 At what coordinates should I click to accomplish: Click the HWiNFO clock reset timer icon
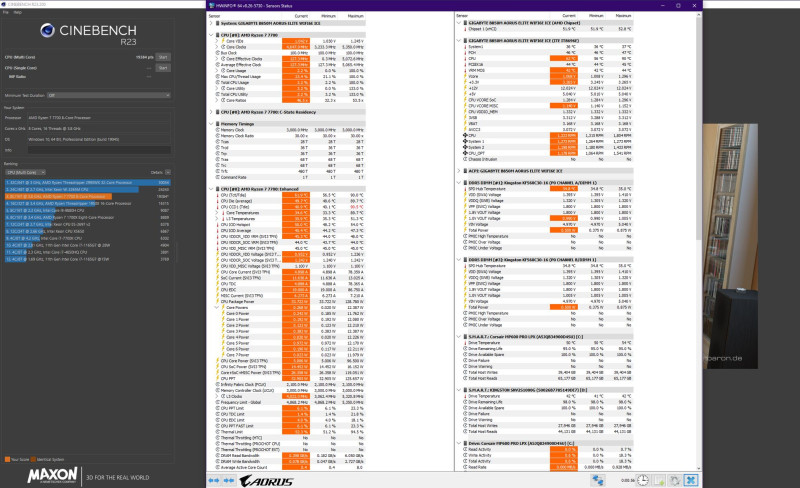[642, 480]
